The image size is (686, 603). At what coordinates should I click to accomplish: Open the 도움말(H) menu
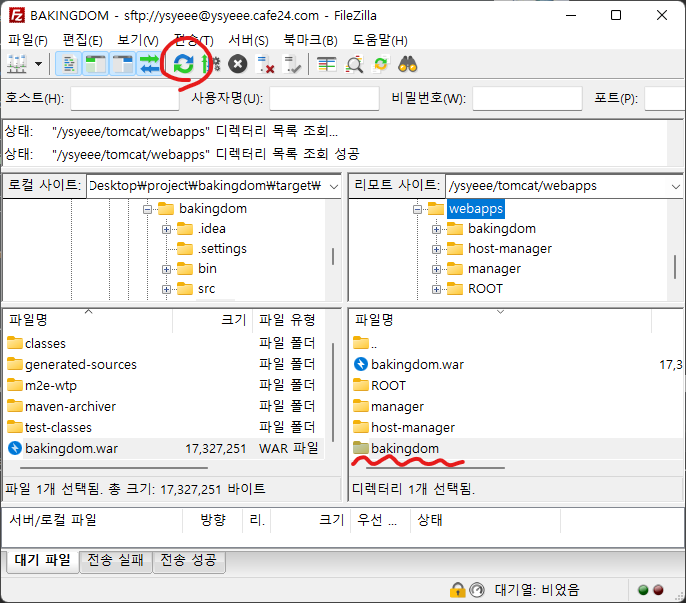pyautogui.click(x=380, y=40)
